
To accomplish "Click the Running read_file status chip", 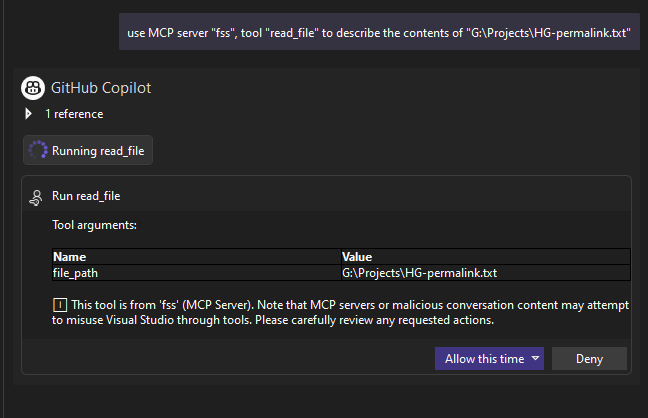I will click(x=88, y=150).
